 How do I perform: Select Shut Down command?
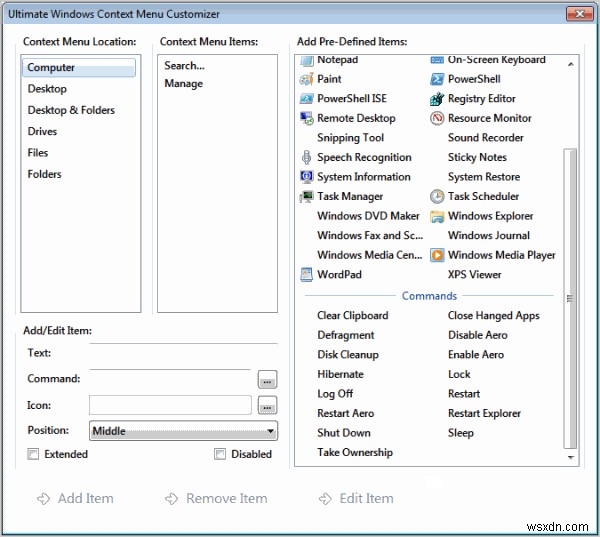(344, 433)
